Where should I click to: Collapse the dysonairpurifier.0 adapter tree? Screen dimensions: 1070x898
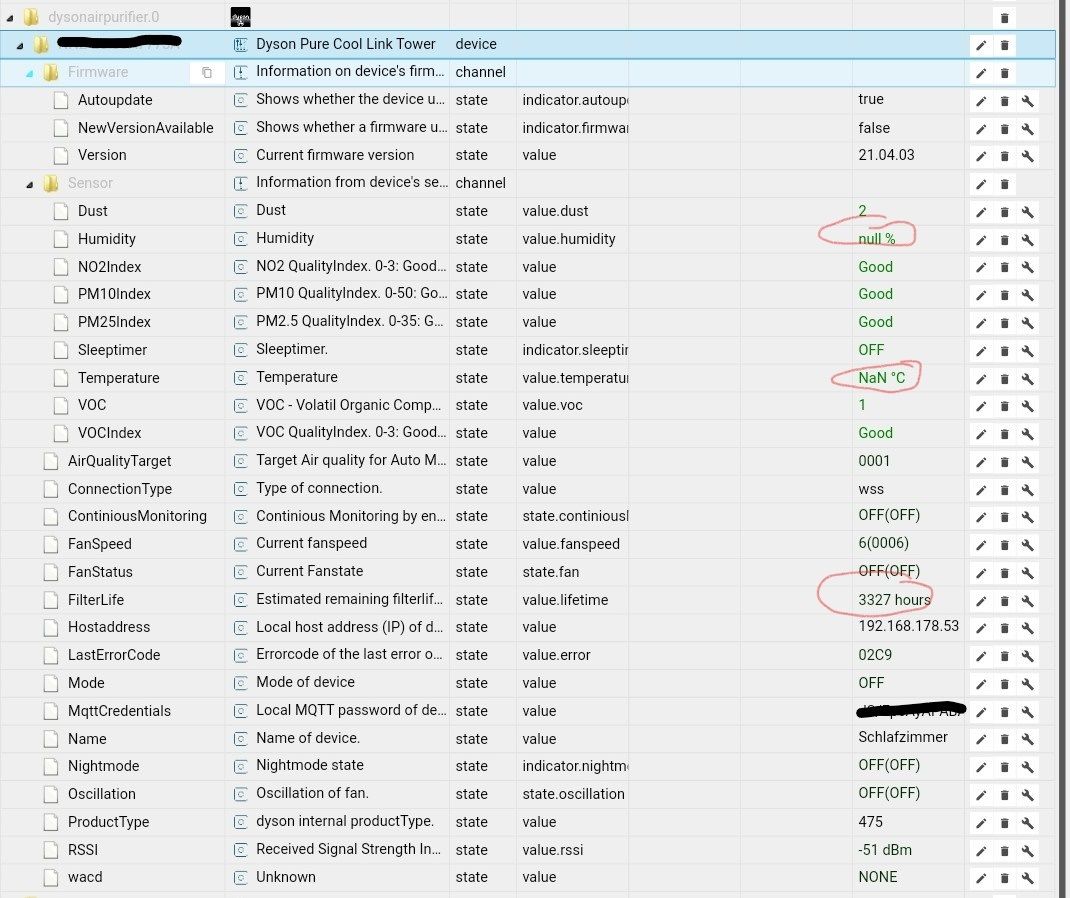(x=10, y=18)
